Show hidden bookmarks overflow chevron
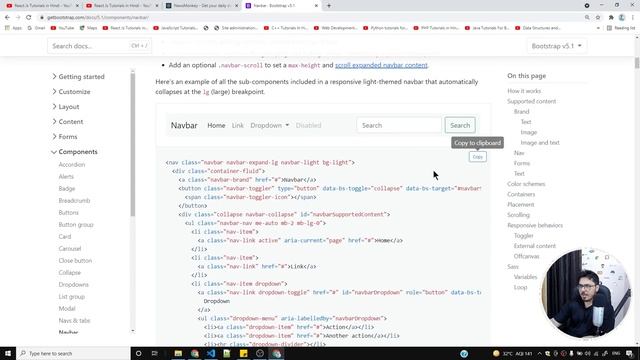640x360 pixels. (x=598, y=28)
